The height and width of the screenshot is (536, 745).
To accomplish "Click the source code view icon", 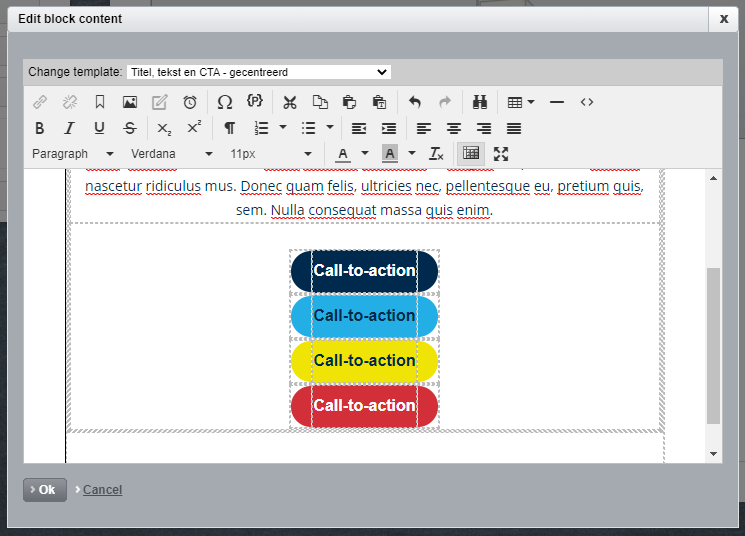I will pos(587,102).
